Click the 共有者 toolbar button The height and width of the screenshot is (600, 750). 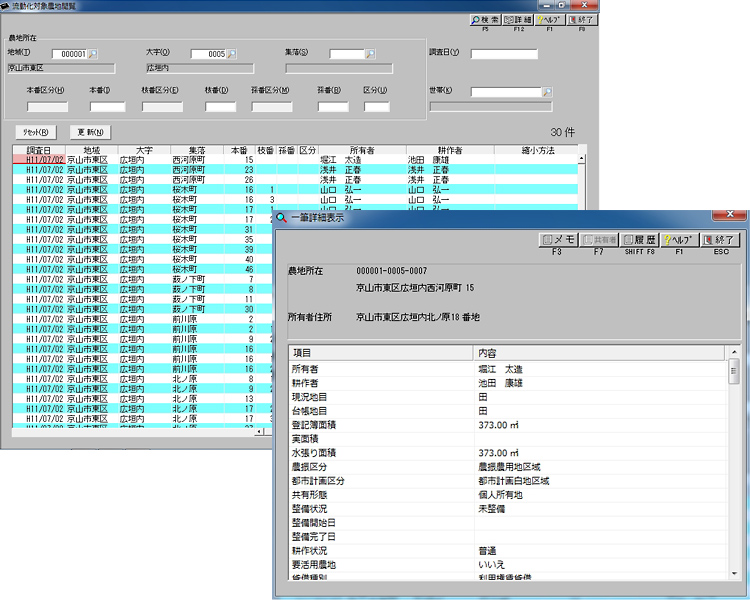[599, 240]
